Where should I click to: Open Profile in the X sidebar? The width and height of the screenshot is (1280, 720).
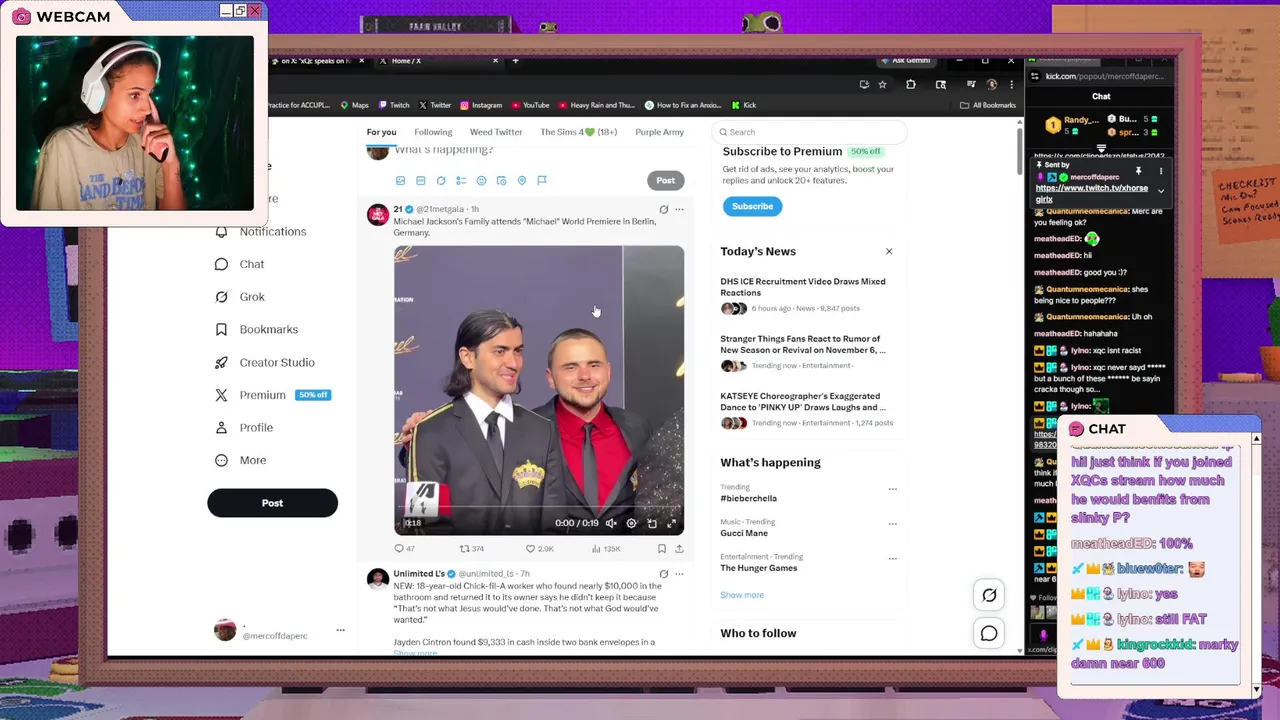click(244, 427)
